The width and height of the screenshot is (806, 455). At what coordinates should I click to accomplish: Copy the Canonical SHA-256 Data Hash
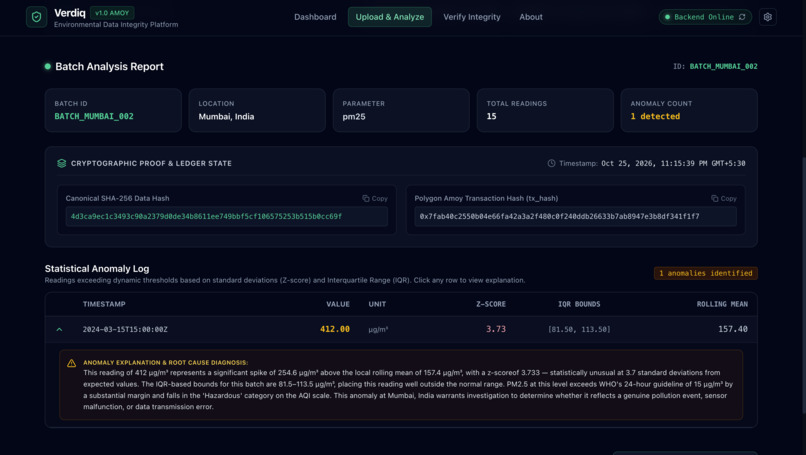[x=375, y=198]
